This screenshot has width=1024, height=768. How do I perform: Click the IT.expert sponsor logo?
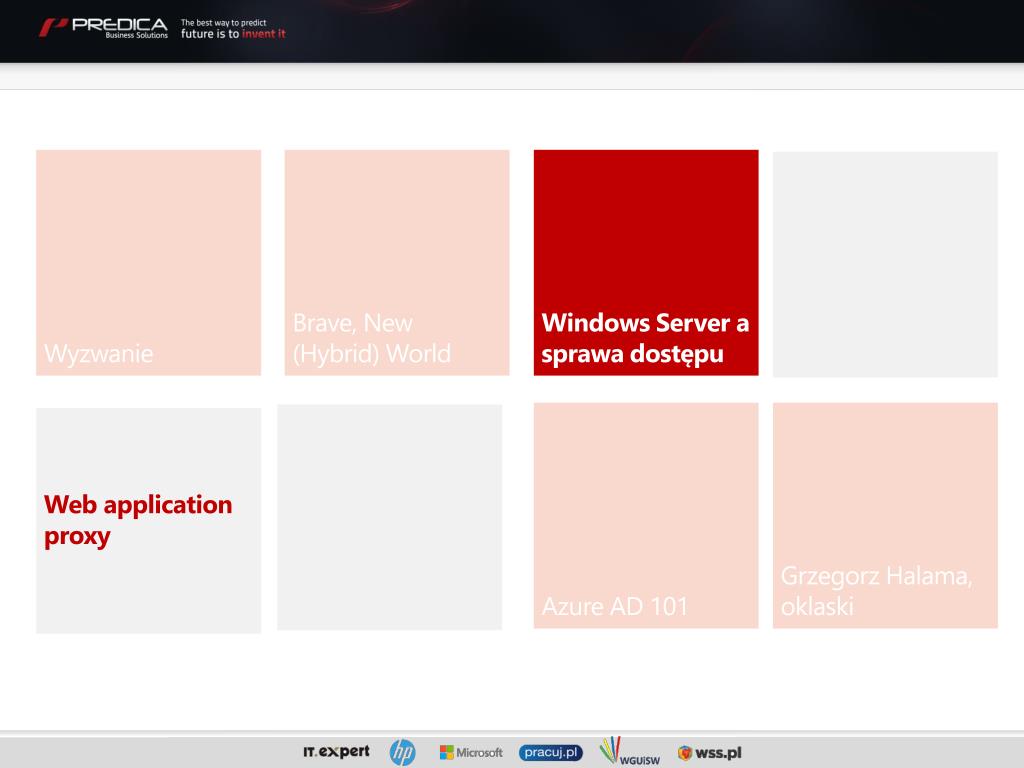tap(336, 752)
